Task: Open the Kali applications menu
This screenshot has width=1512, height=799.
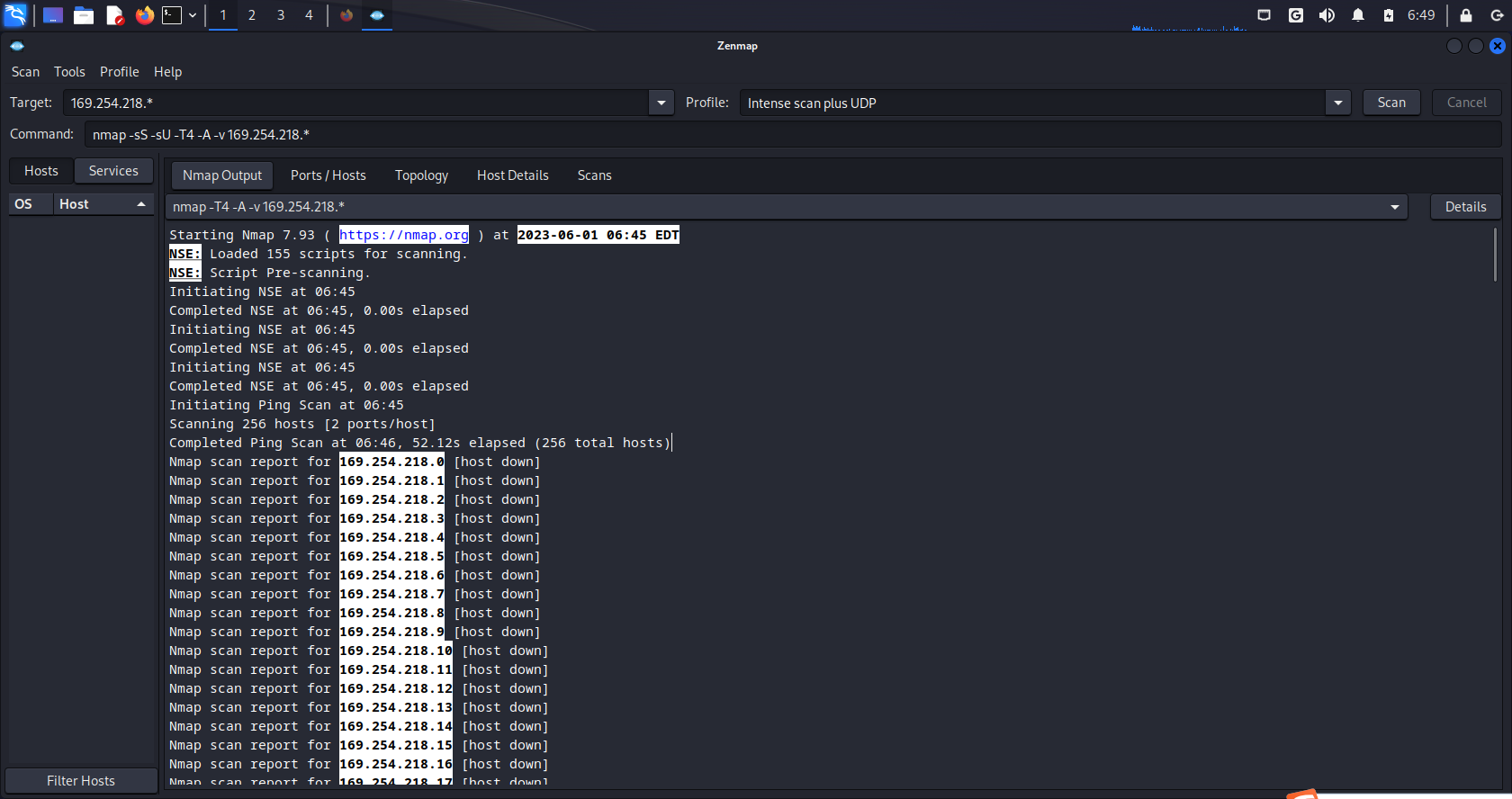Action: pyautogui.click(x=15, y=15)
